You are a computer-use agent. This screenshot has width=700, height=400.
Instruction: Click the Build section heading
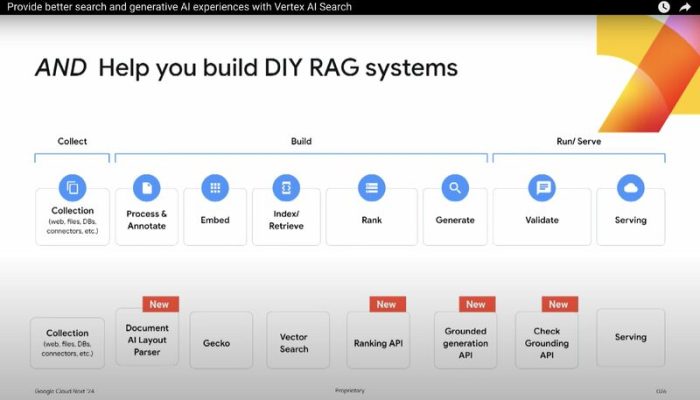click(x=301, y=141)
